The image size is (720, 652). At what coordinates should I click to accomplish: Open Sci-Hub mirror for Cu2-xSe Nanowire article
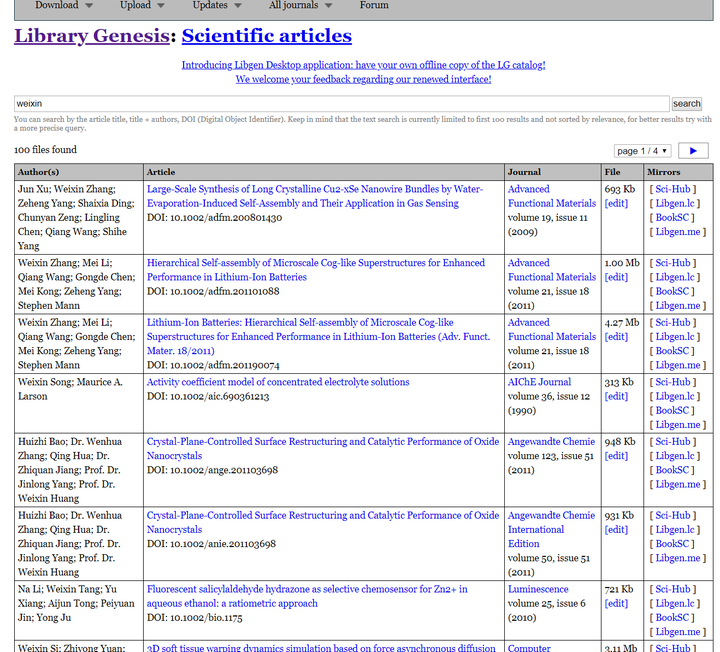point(673,189)
